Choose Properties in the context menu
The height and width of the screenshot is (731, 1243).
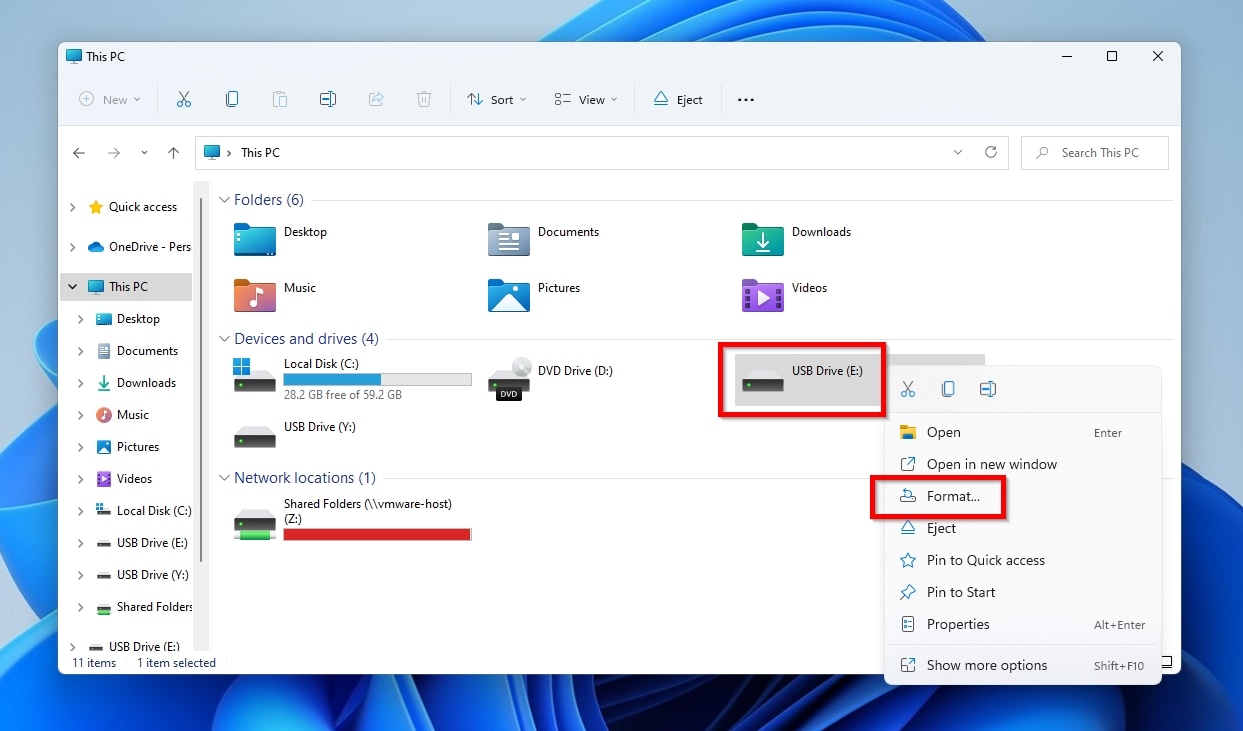pyautogui.click(x=957, y=624)
